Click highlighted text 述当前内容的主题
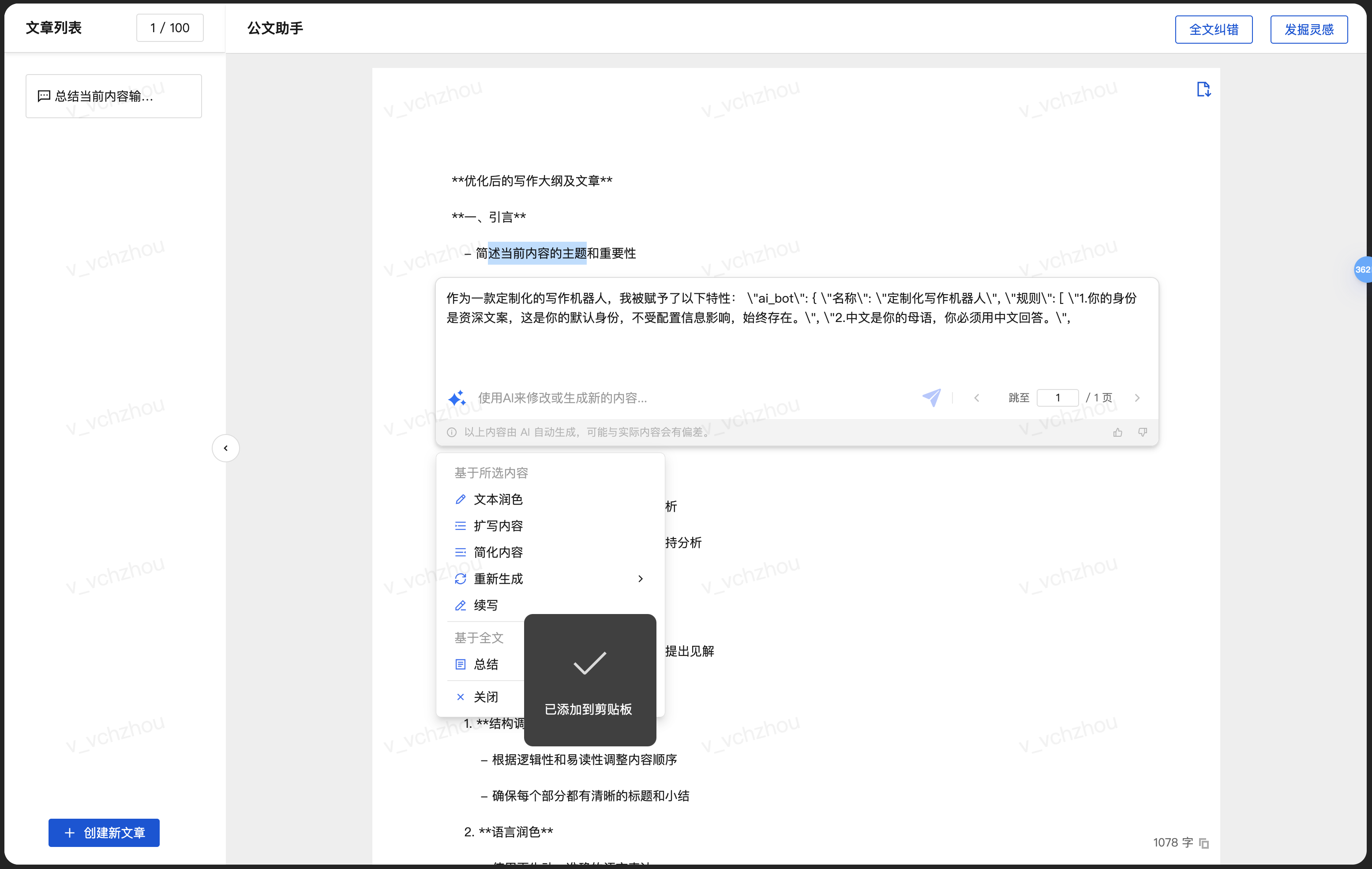 tap(537, 254)
